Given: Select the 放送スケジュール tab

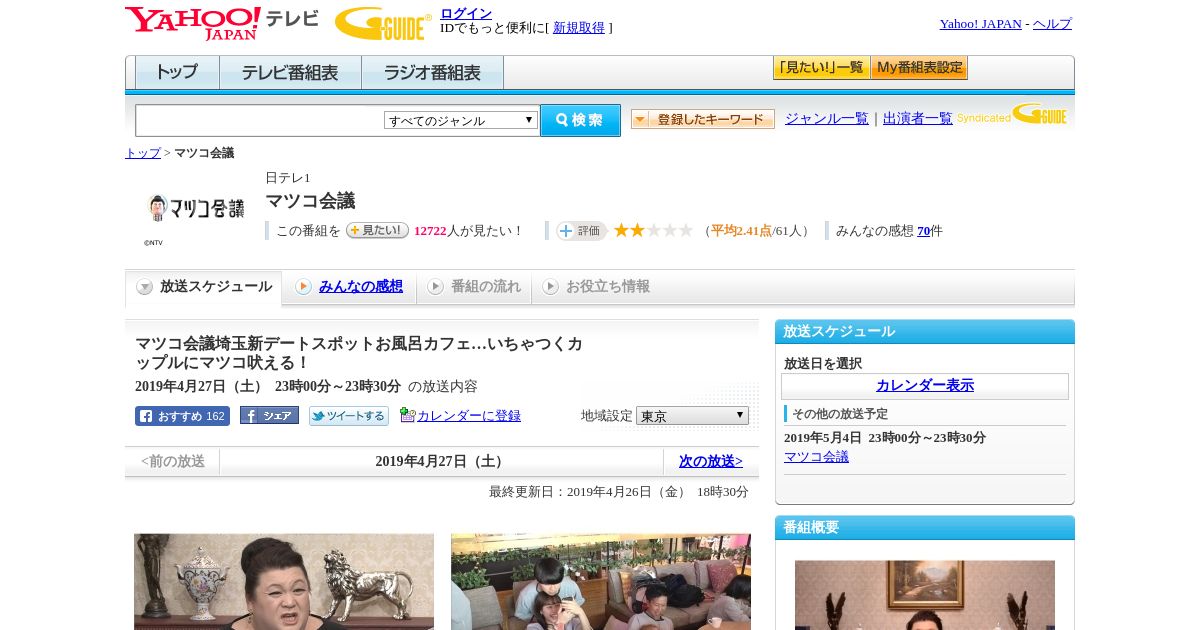Looking at the screenshot, I should (x=203, y=287).
